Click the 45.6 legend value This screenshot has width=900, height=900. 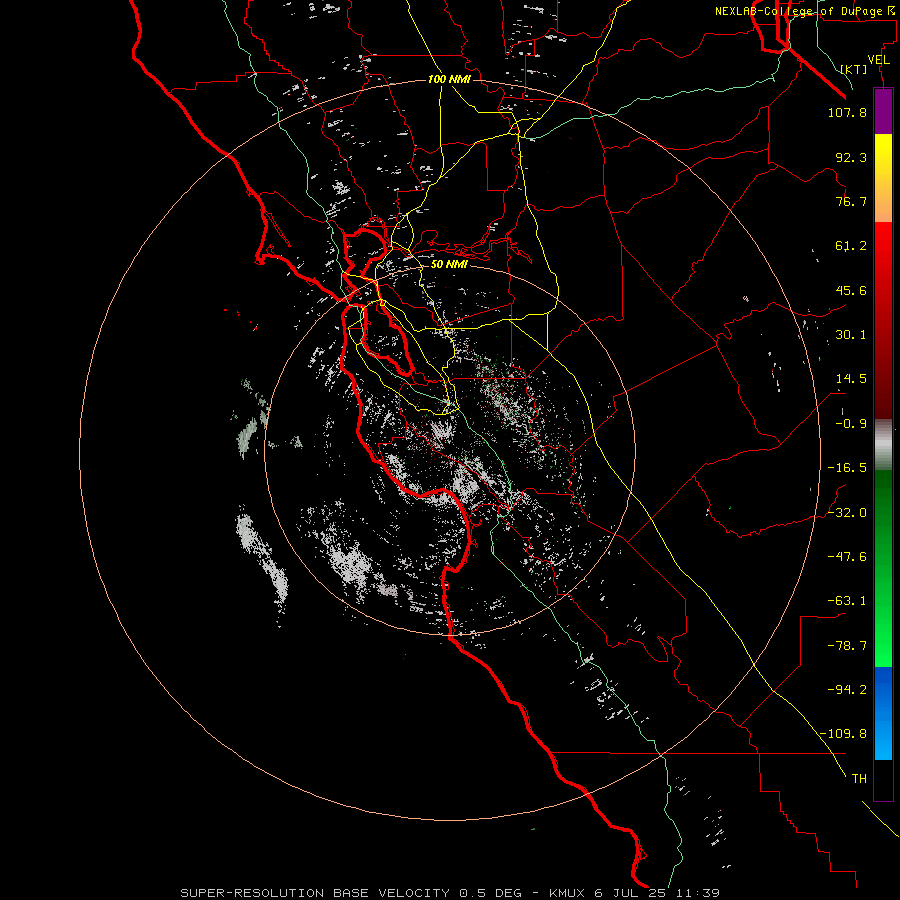click(x=851, y=290)
